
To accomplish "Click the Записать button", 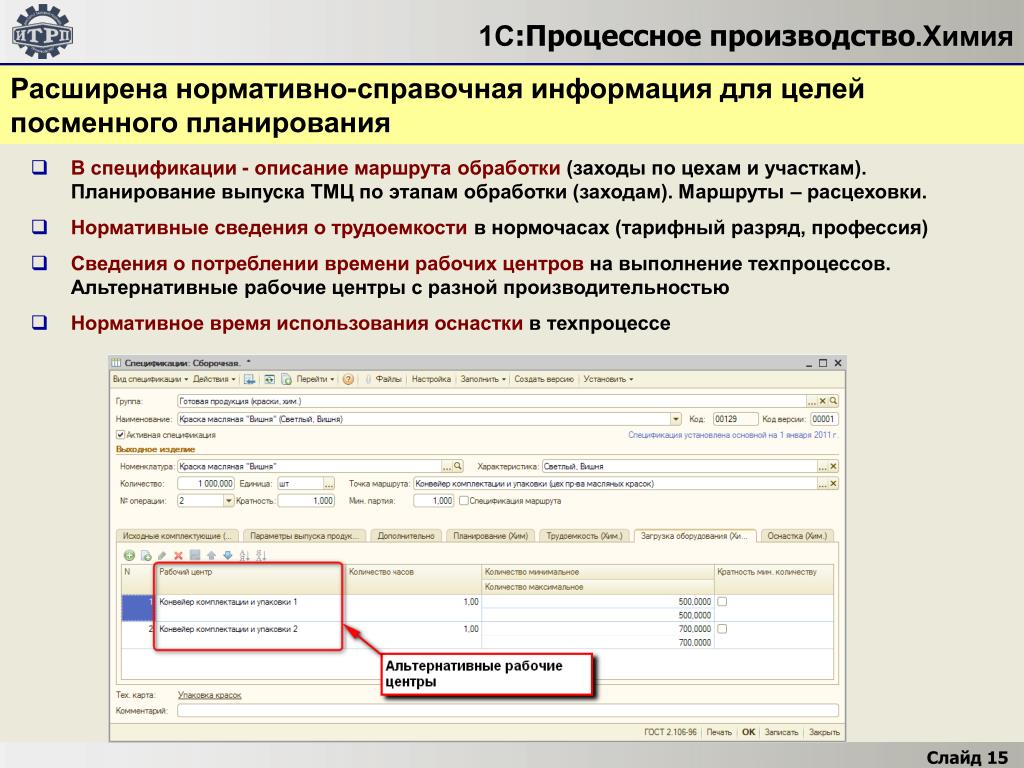I will tap(781, 732).
